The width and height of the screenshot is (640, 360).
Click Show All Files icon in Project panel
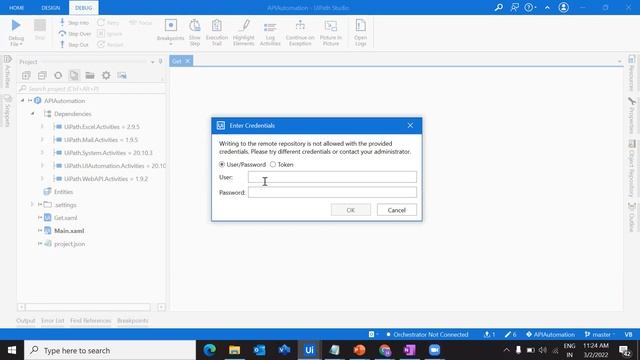pyautogui.click(x=74, y=76)
